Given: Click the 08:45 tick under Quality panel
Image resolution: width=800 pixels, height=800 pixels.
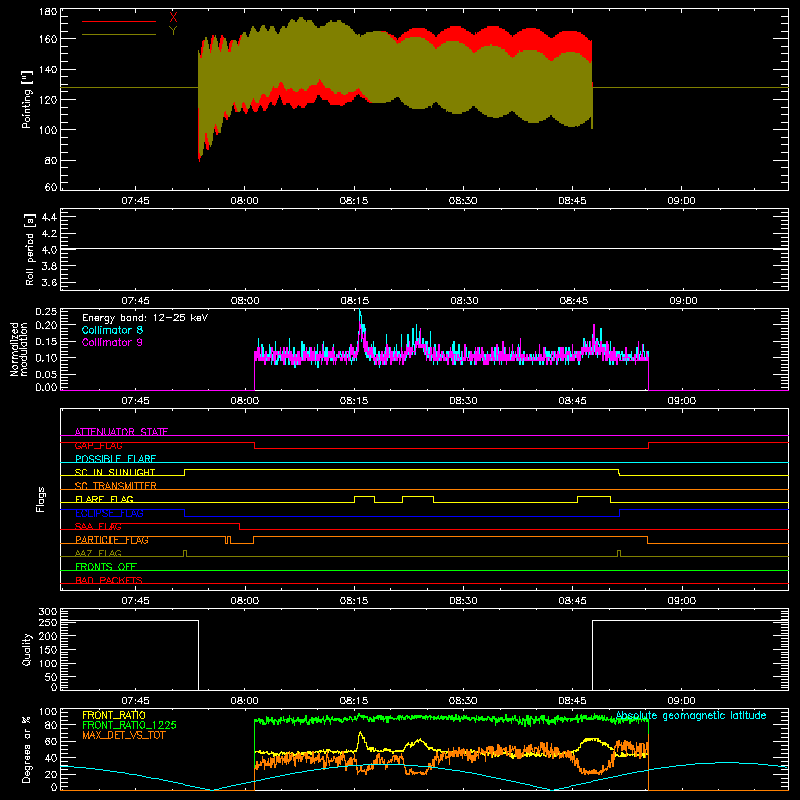Looking at the screenshot, I should 572,701.
